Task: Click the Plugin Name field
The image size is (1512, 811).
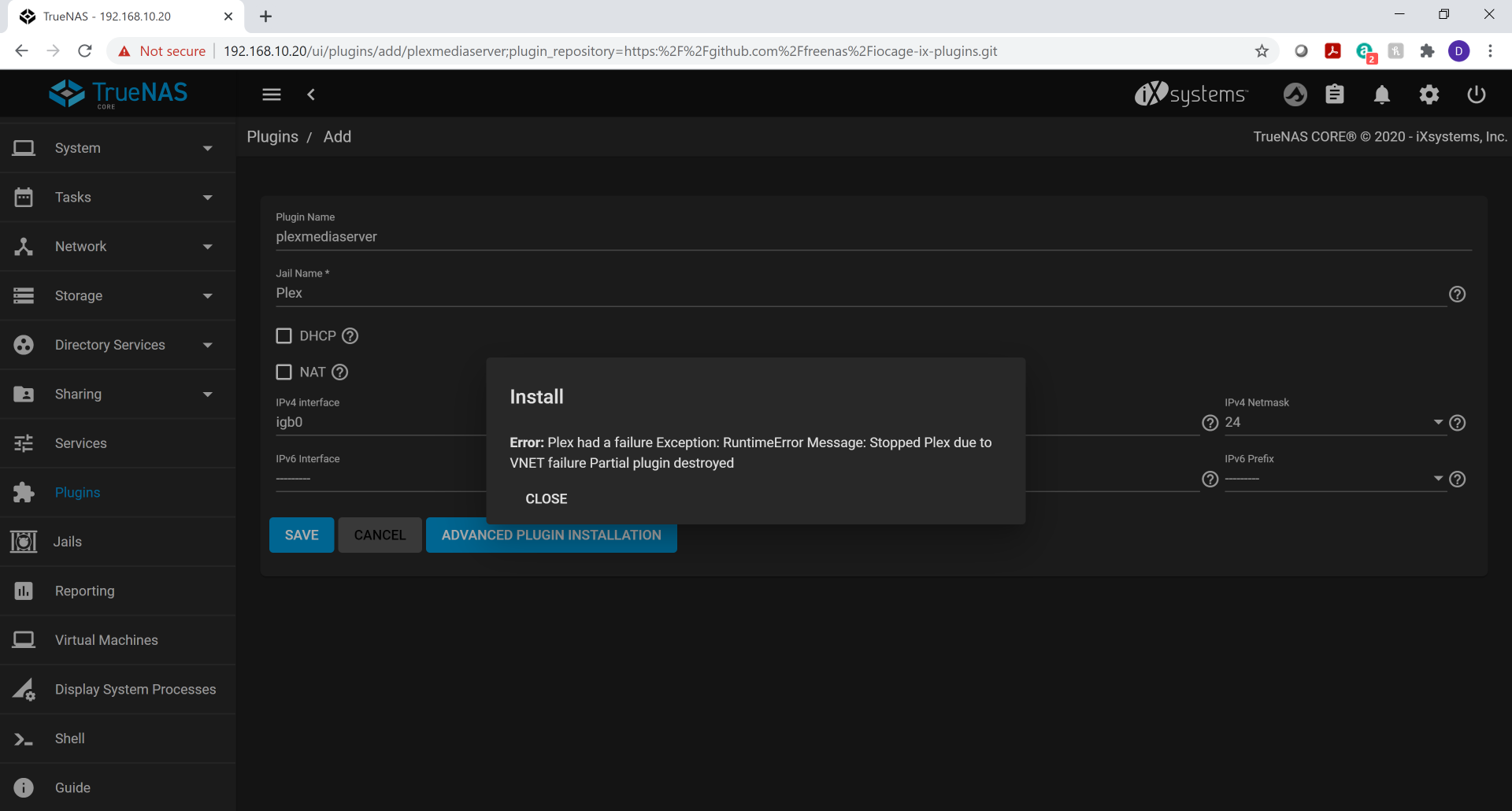Action: pos(873,236)
